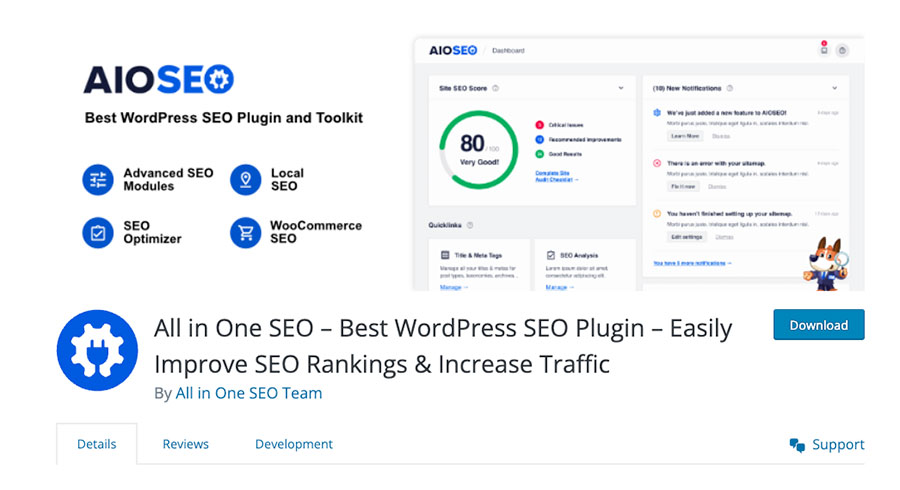Viewport: 900px width, 490px height.
Task: Click Manage under Title & Meta Tags
Action: pos(454,287)
